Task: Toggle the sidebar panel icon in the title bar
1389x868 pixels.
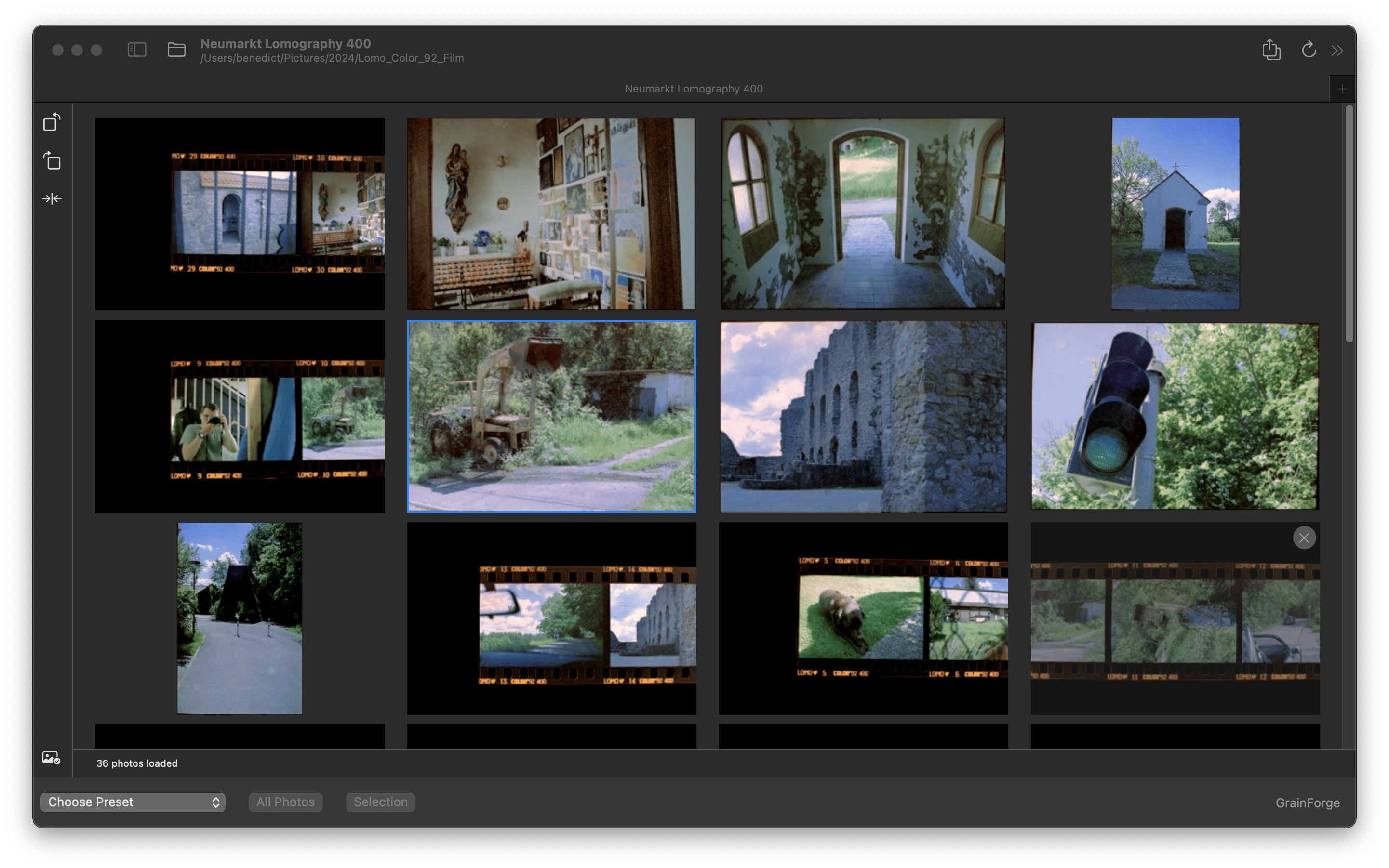Action: pyautogui.click(x=137, y=50)
